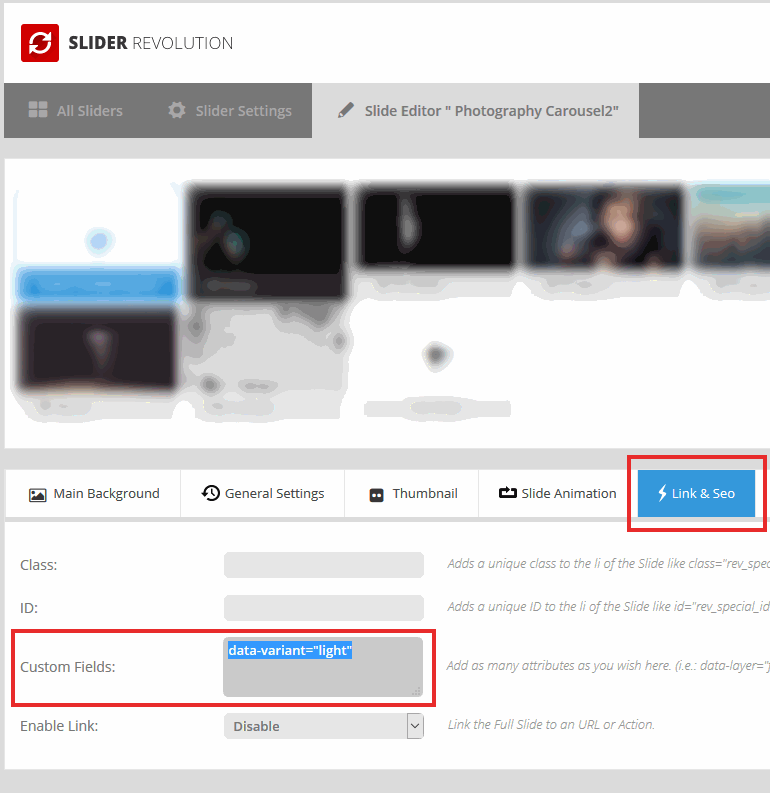770x793 pixels.
Task: Select the third slide thumbnail in top row
Action: click(x=436, y=230)
